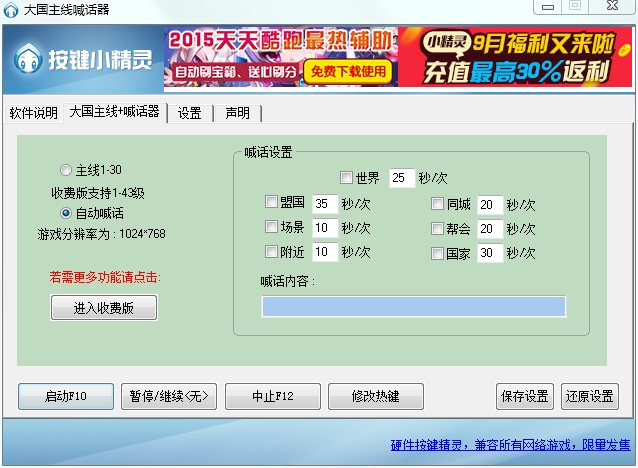Click the 保存设置 button
Image resolution: width=638 pixels, height=468 pixels.
[524, 396]
